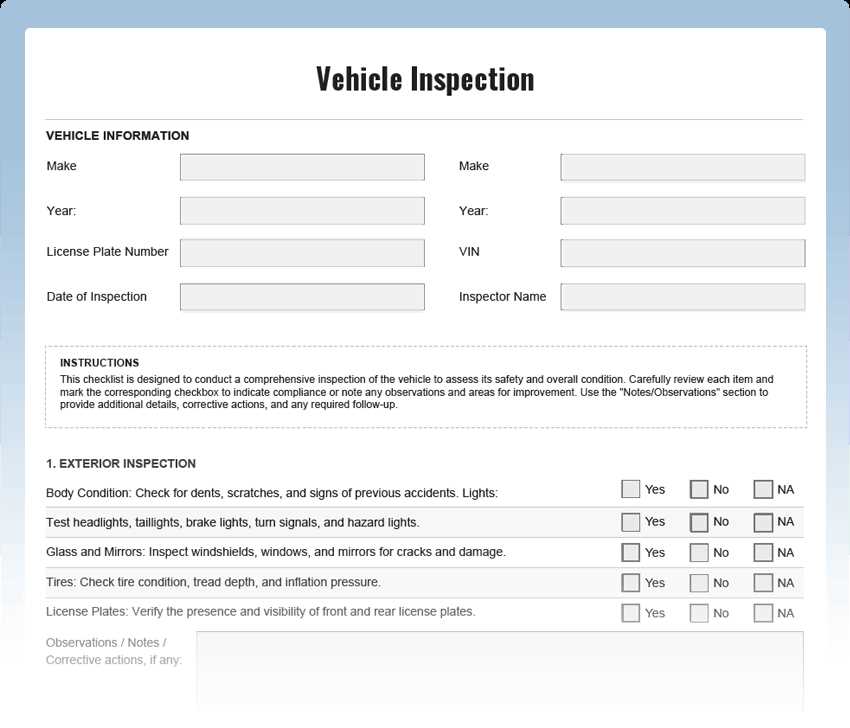Select the Date of Inspection field
Image resolution: width=850 pixels, height=728 pixels.
pyautogui.click(x=302, y=297)
